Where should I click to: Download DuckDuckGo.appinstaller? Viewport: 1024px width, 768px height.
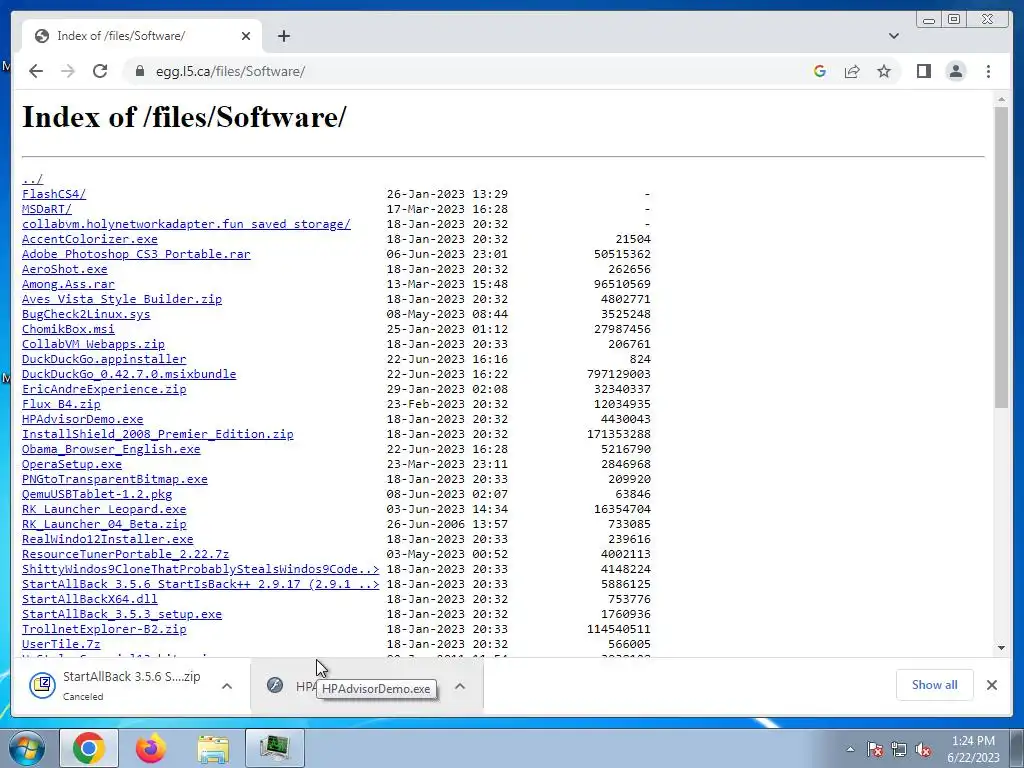pyautogui.click(x=104, y=359)
